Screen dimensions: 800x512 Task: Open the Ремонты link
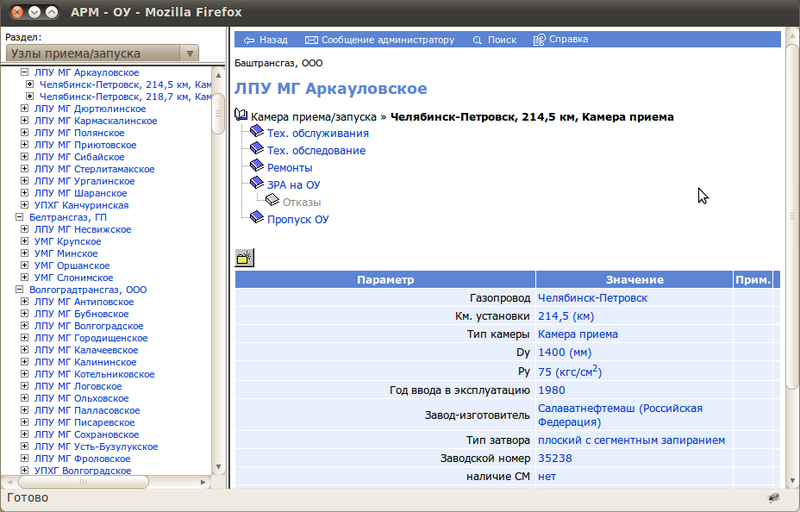[290, 168]
